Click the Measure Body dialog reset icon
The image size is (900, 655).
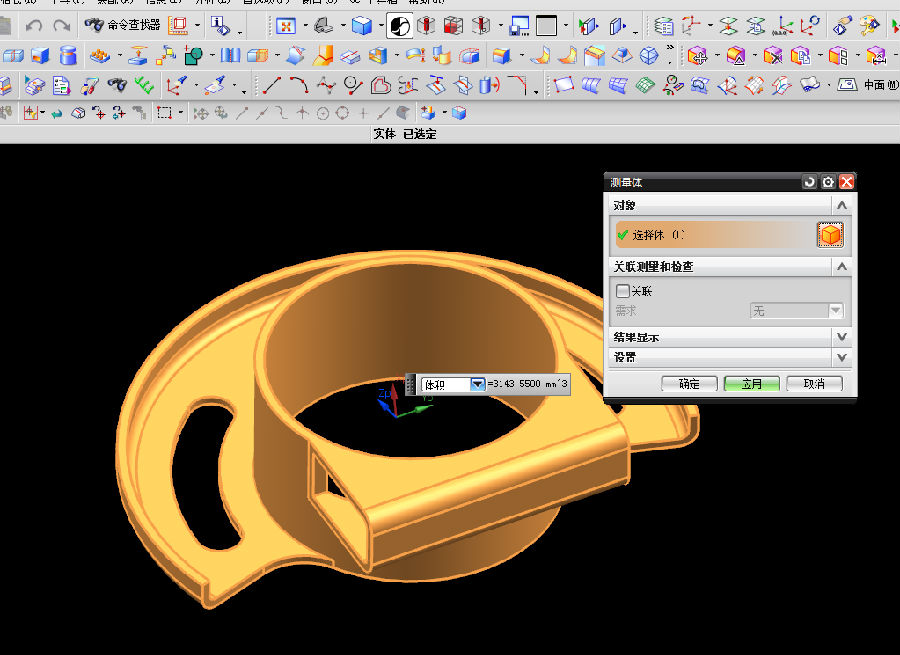pos(809,182)
